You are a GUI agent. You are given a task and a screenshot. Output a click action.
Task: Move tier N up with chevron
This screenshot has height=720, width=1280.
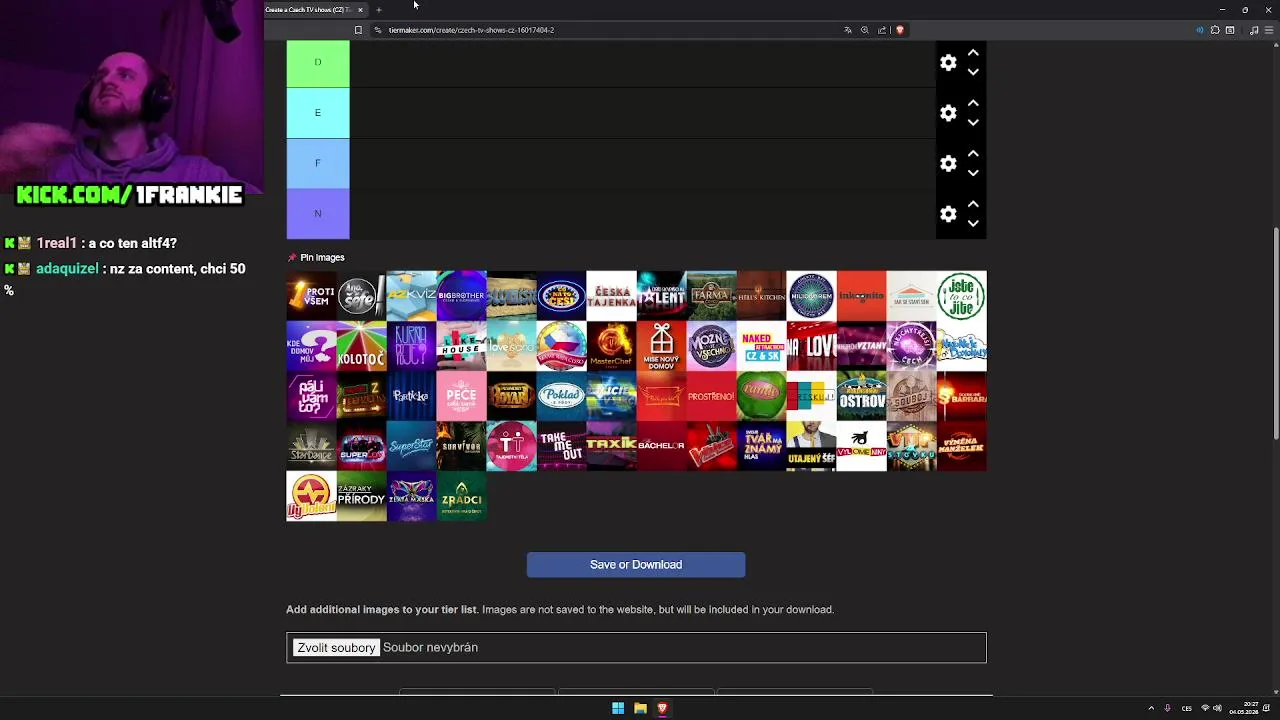pos(973,203)
